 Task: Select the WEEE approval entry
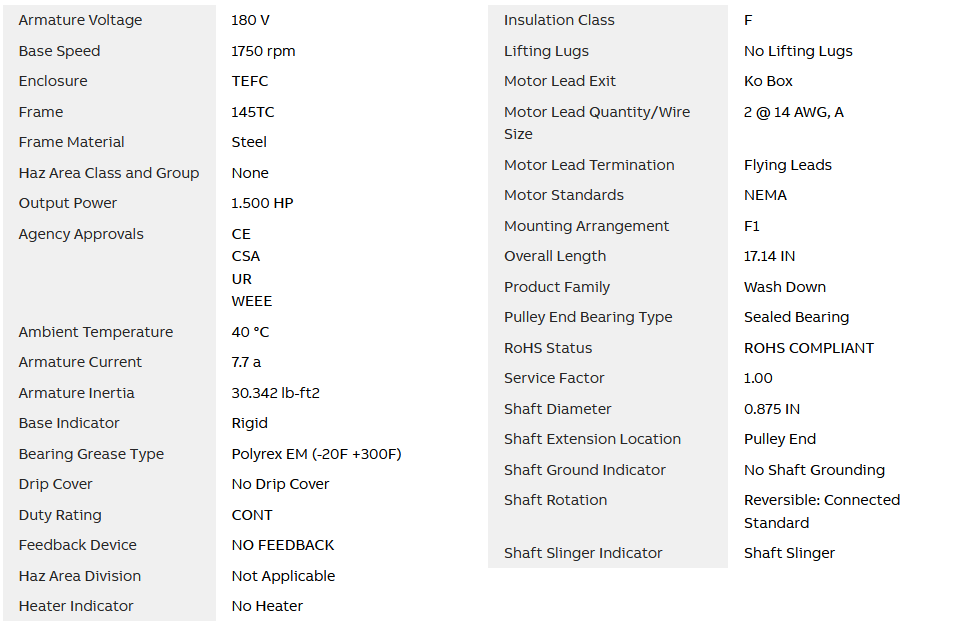(x=251, y=301)
